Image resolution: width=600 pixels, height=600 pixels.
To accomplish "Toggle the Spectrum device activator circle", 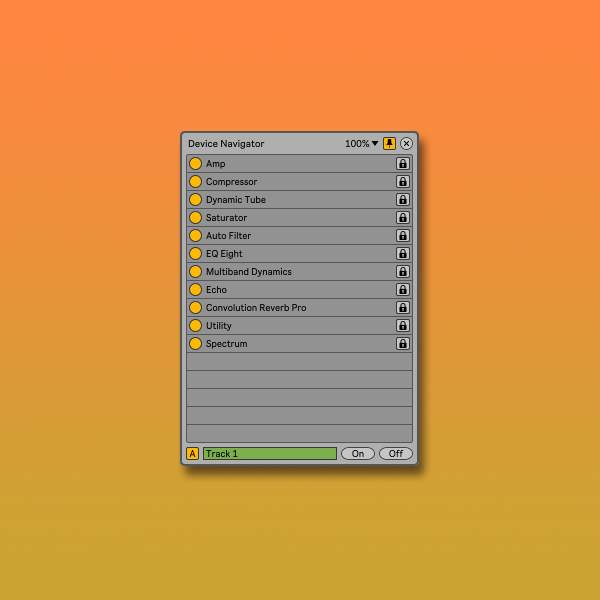I will click(x=196, y=344).
